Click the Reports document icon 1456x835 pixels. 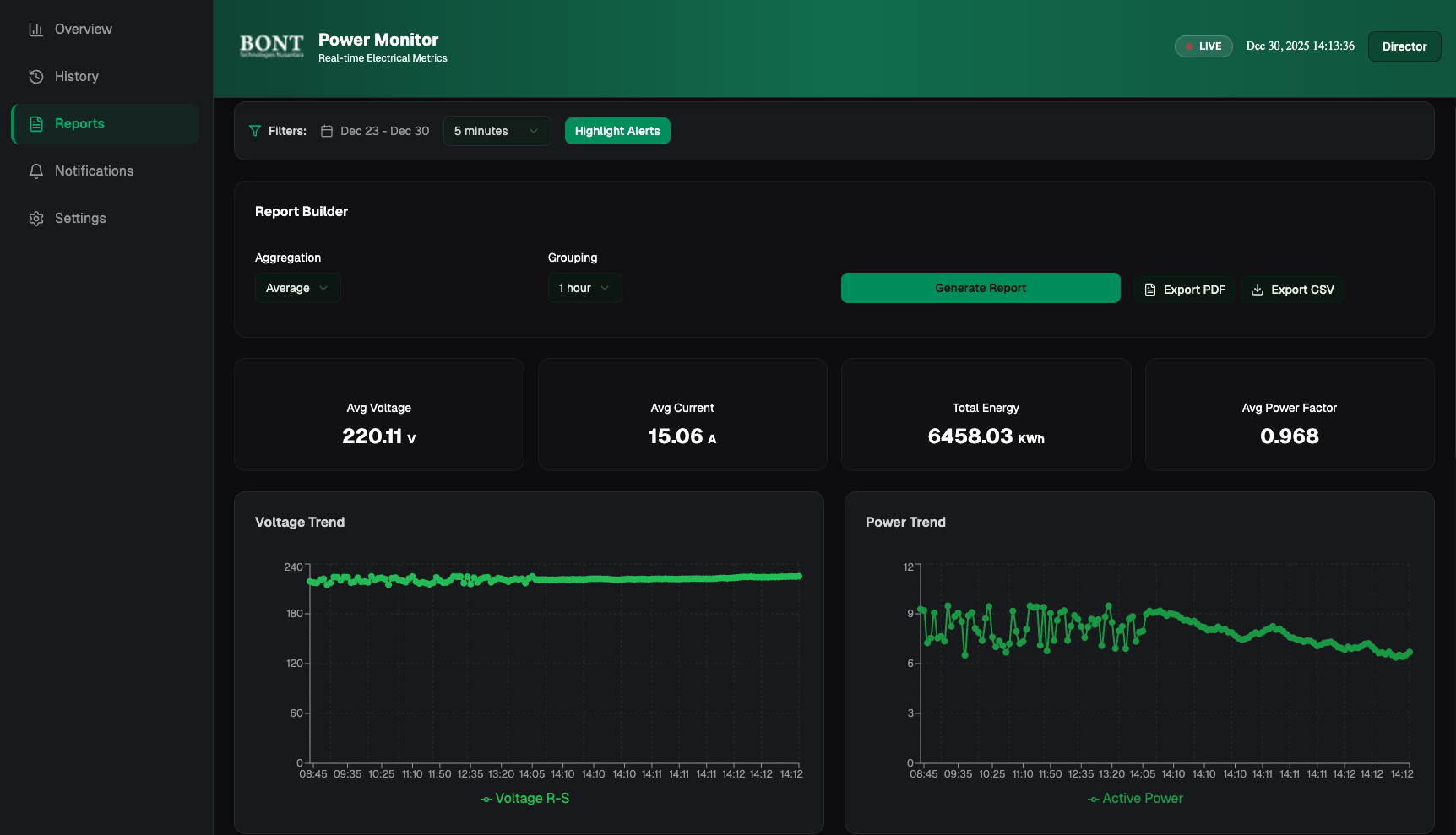point(35,124)
